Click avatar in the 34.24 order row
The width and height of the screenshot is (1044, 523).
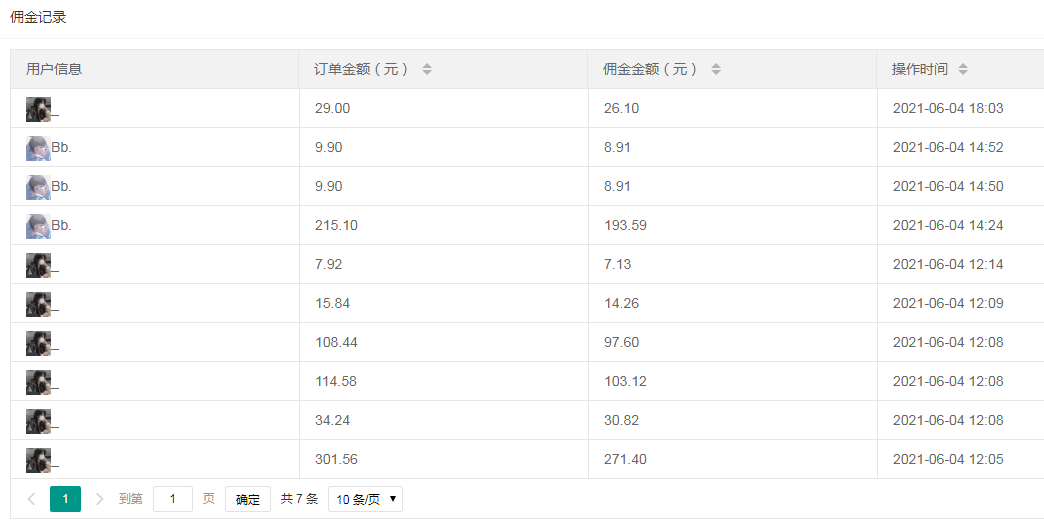[x=38, y=421]
